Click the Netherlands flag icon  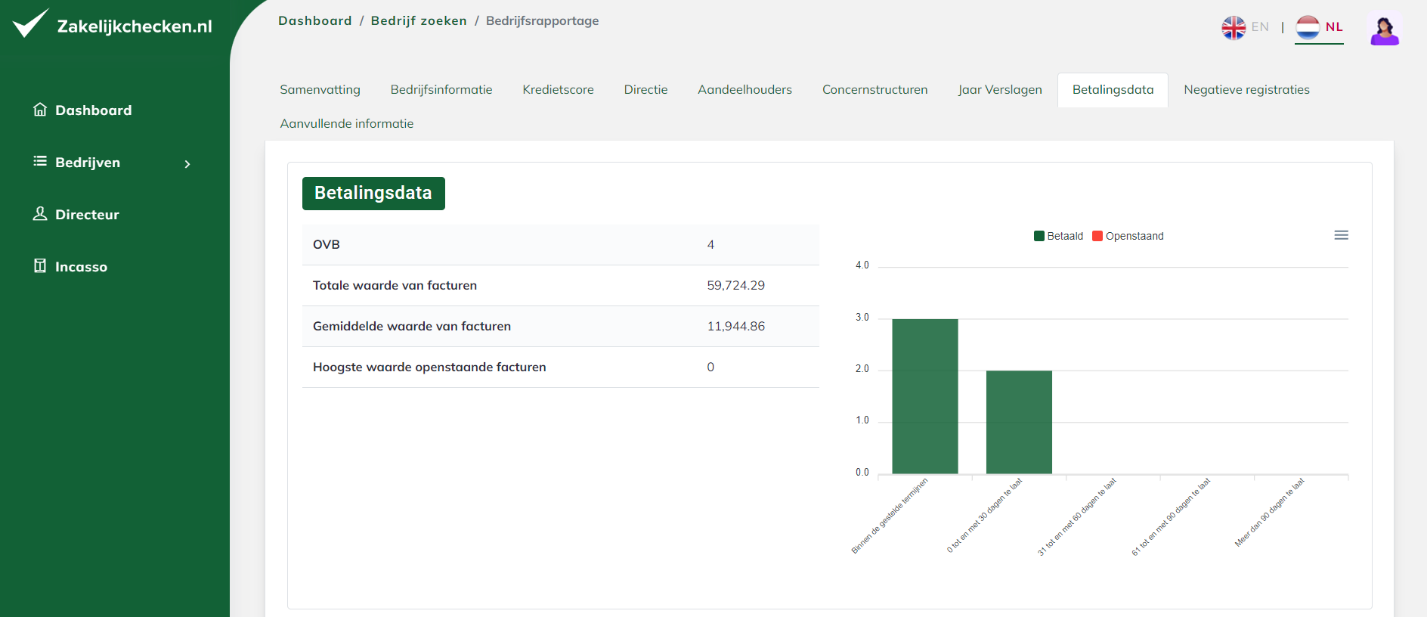pos(1308,27)
